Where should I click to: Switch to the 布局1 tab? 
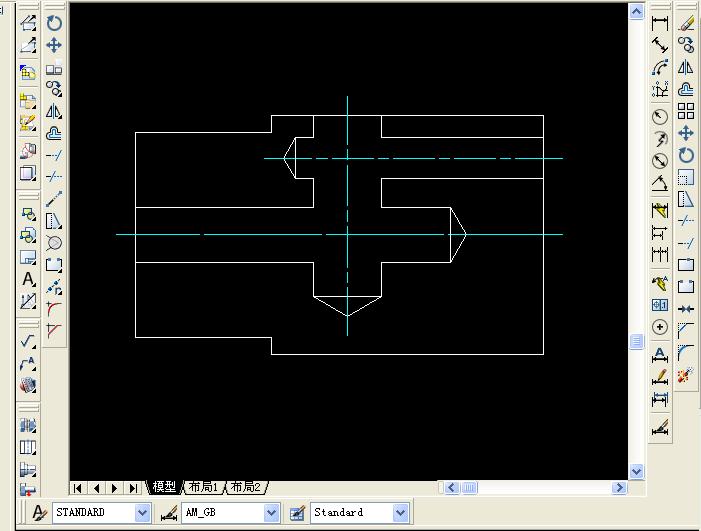(x=203, y=487)
